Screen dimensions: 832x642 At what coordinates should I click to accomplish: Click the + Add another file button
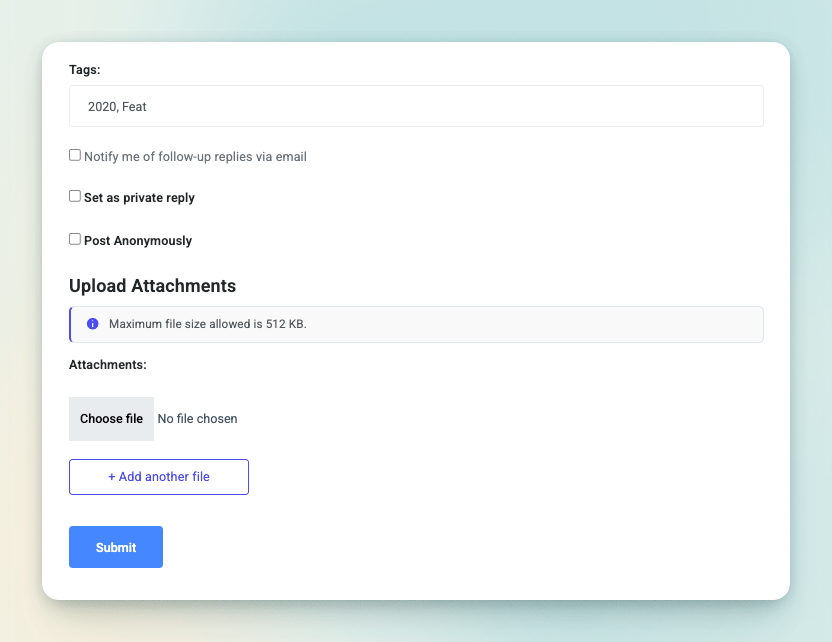pyautogui.click(x=159, y=477)
